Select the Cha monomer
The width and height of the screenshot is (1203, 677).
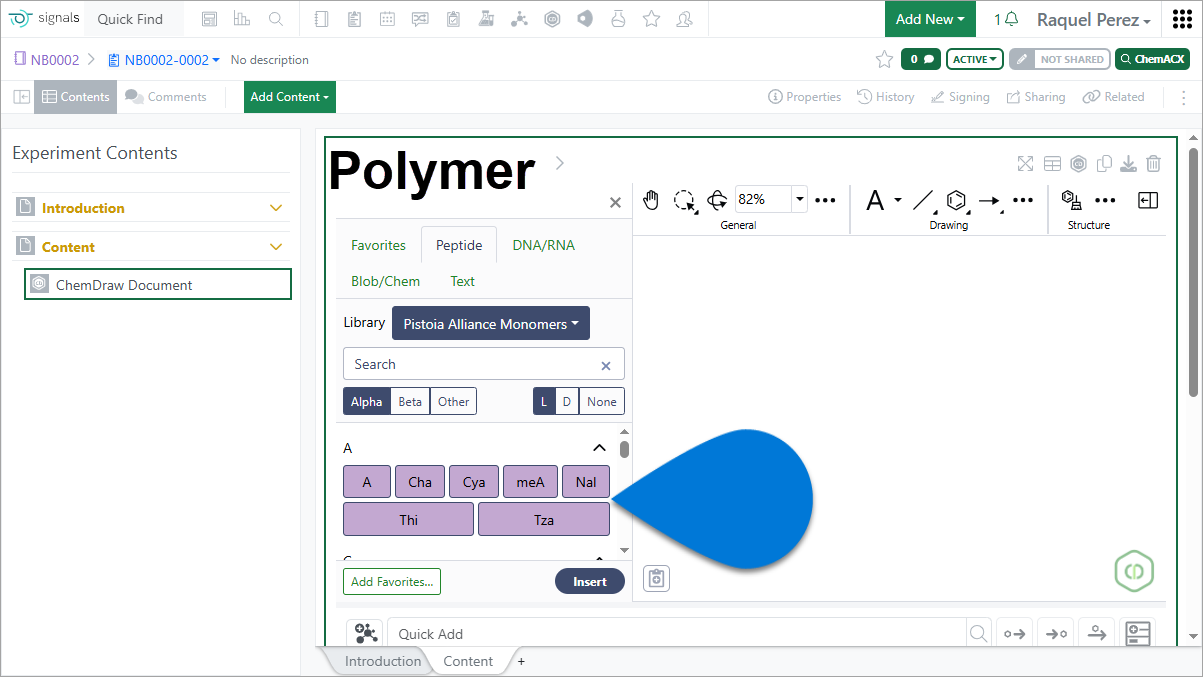point(420,482)
